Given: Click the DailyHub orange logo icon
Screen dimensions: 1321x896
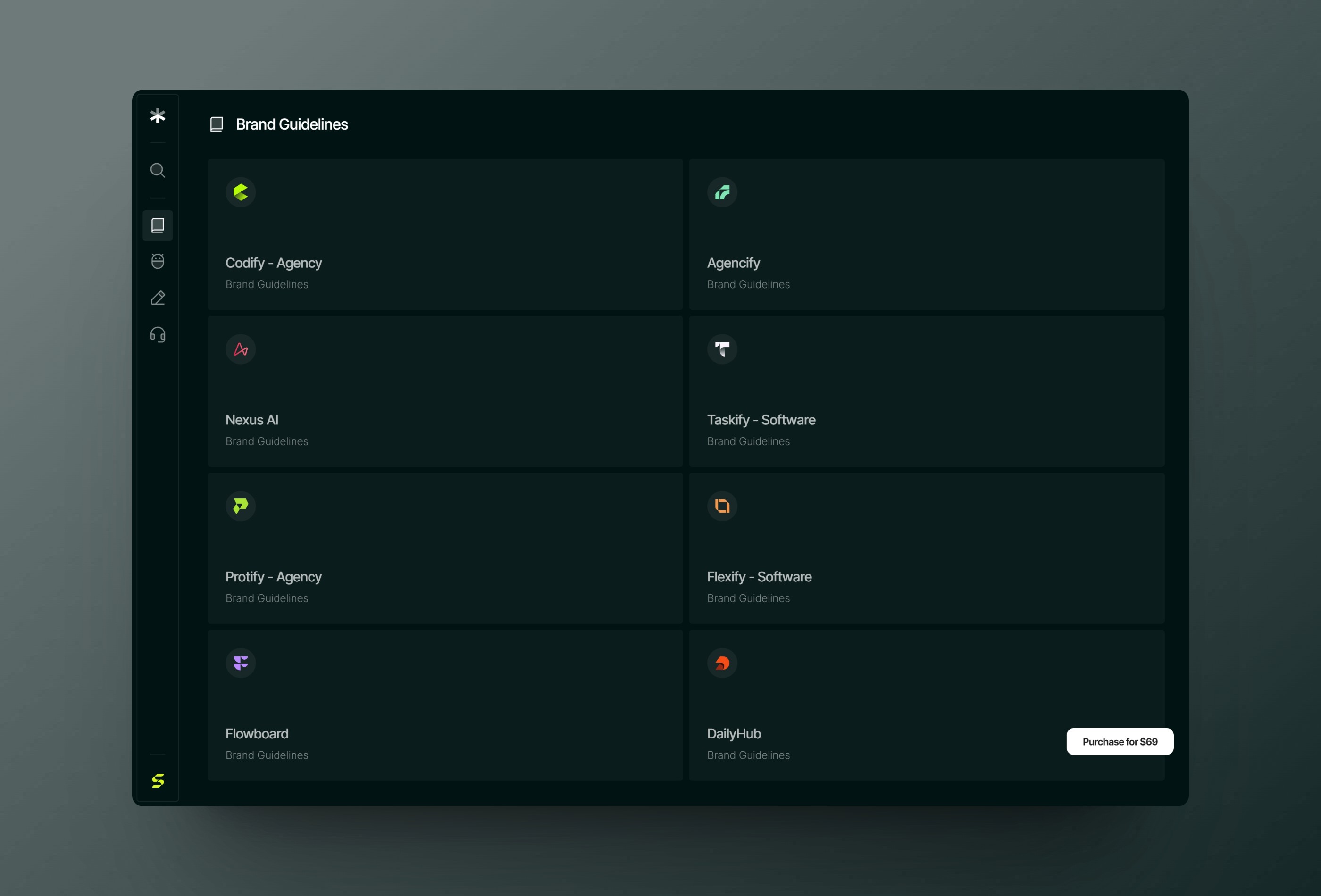Looking at the screenshot, I should point(722,663).
